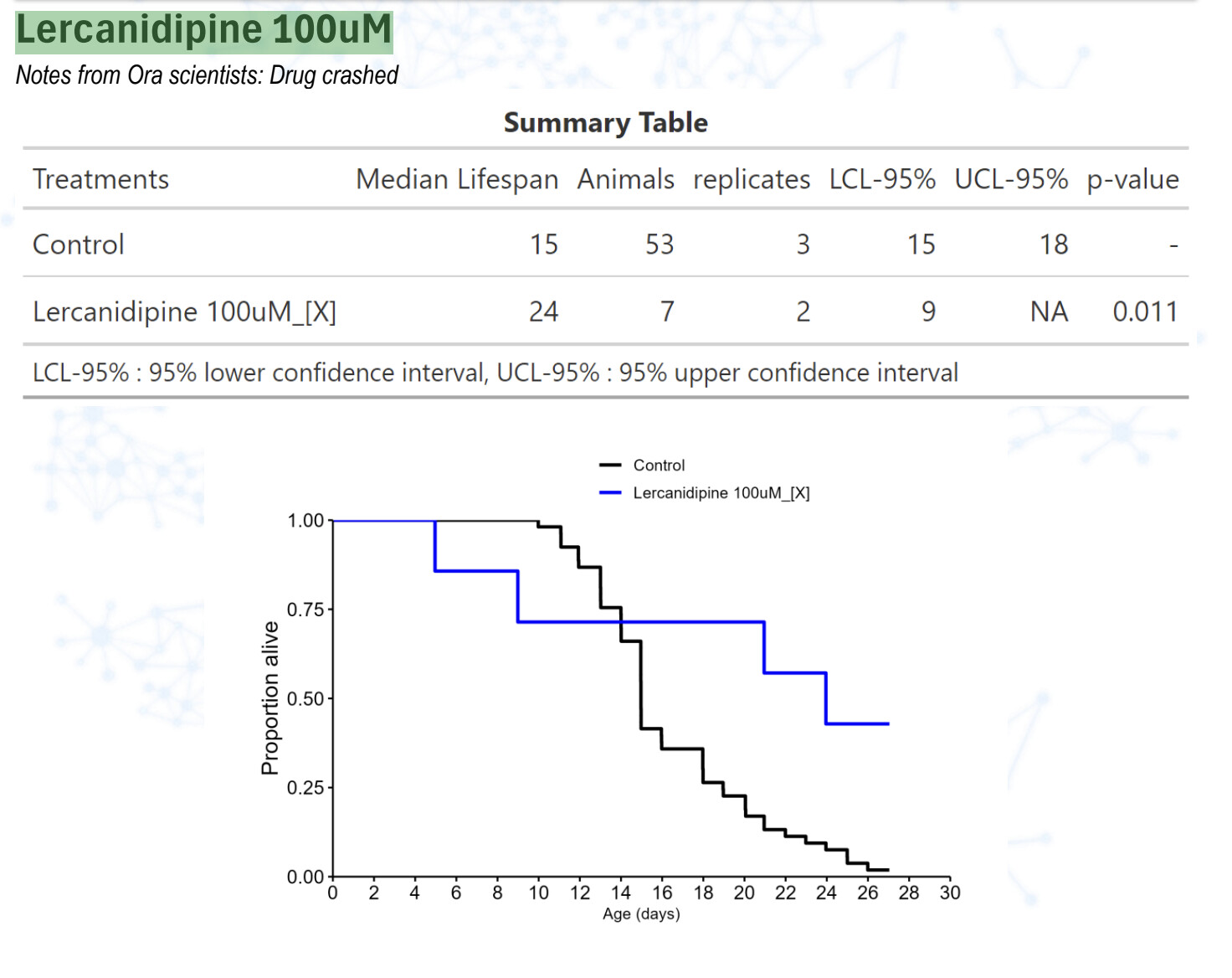Click the replicates column header
The width and height of the screenshot is (1232, 978).
pos(751,179)
